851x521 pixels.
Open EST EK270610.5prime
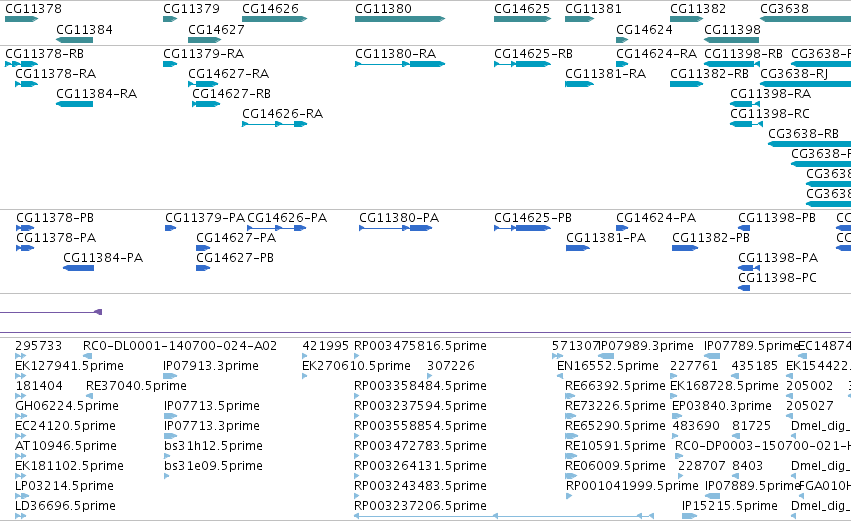click(357, 366)
